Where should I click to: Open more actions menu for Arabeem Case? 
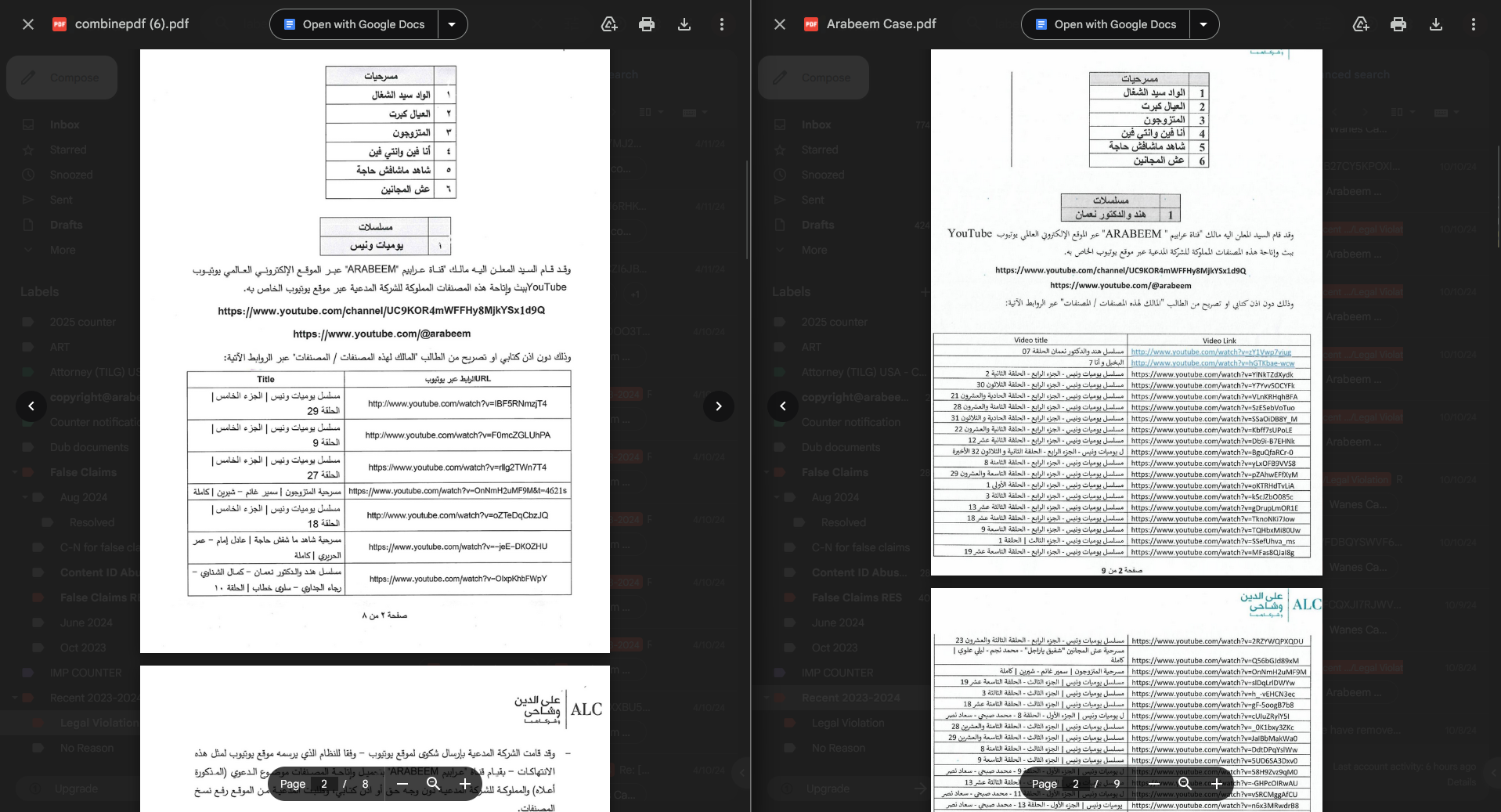click(x=1474, y=24)
